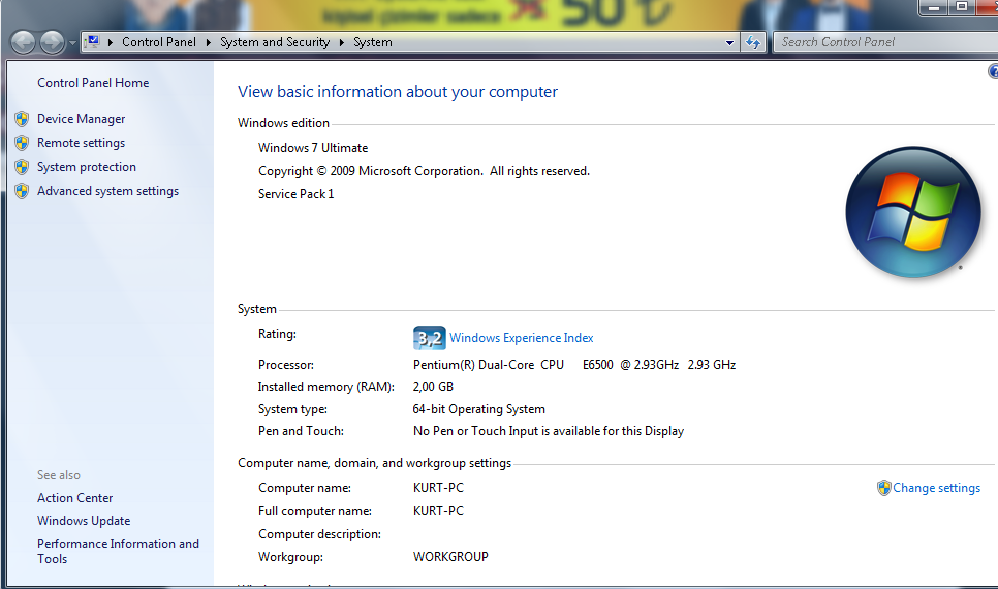Click the refresh button beside the address bar
998x589 pixels.
tap(754, 43)
